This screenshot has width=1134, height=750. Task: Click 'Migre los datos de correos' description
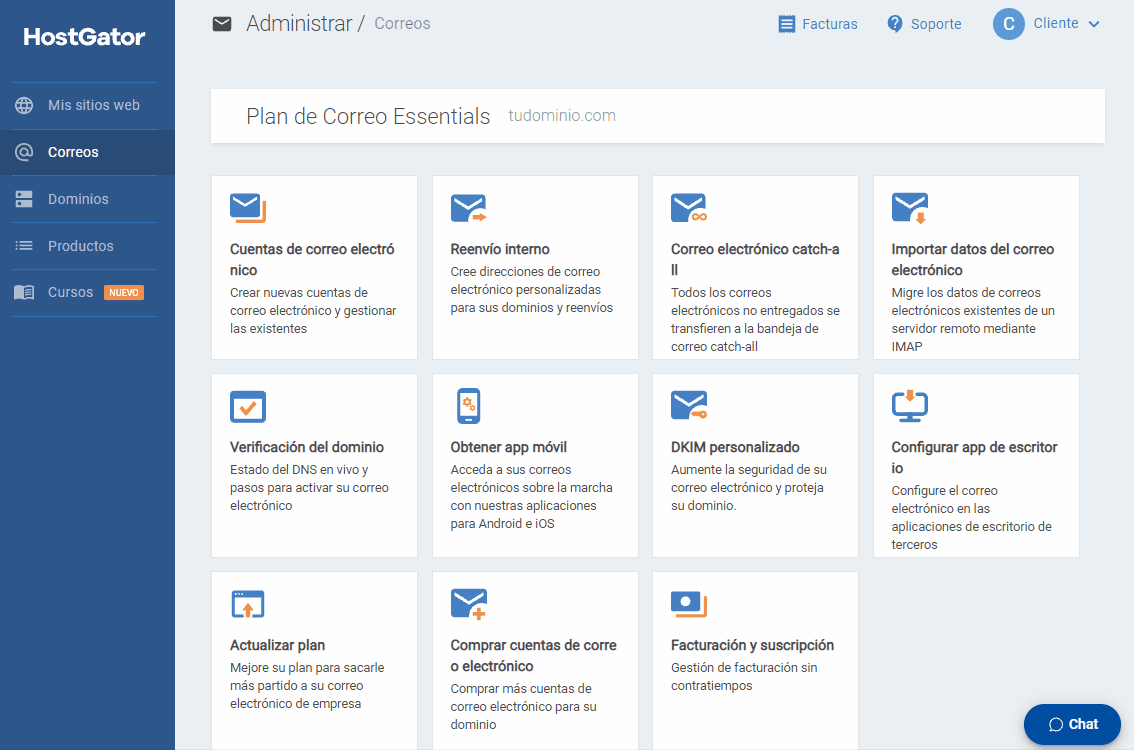(x=973, y=319)
